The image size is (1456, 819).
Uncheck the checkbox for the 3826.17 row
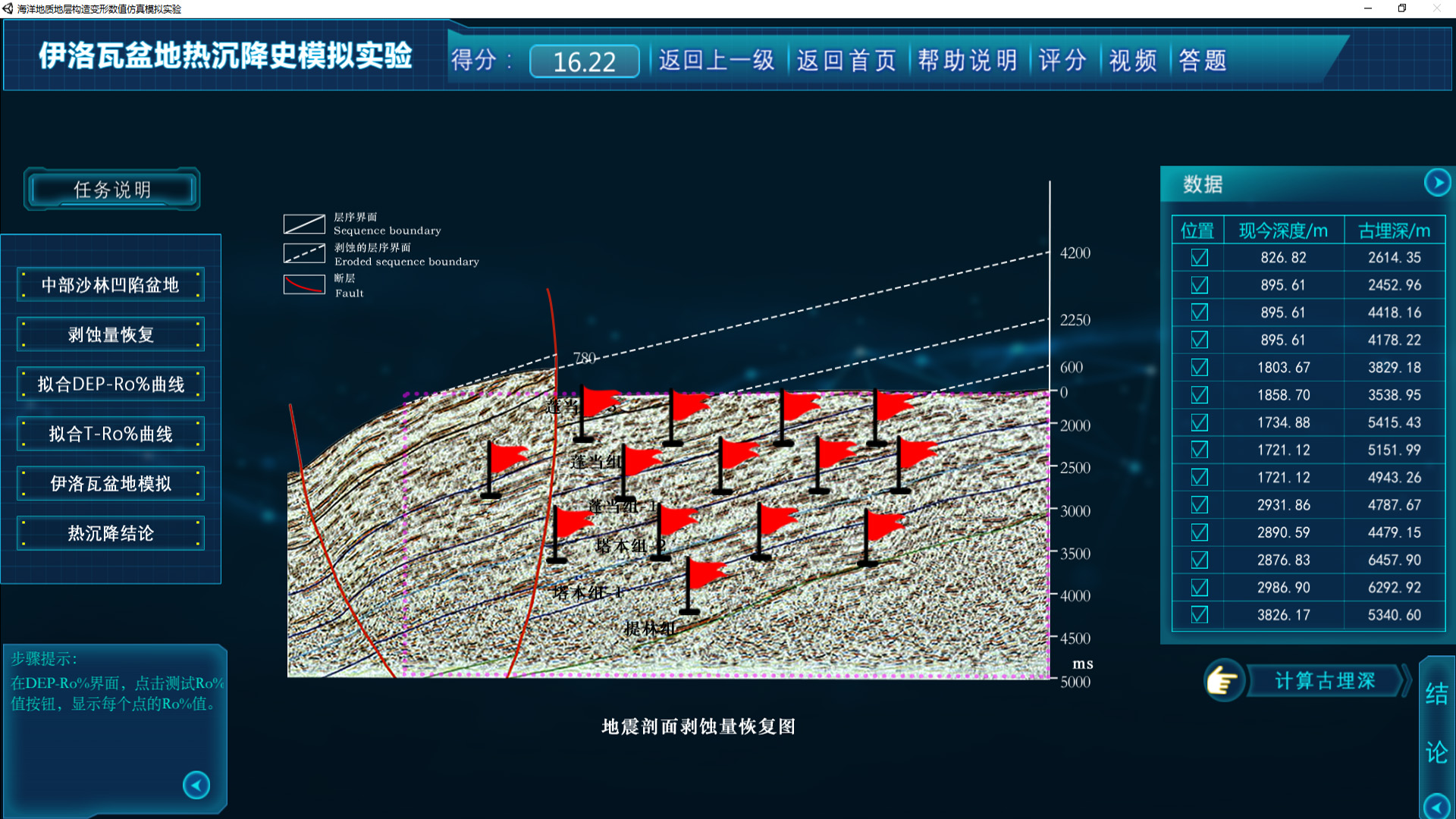click(1199, 615)
